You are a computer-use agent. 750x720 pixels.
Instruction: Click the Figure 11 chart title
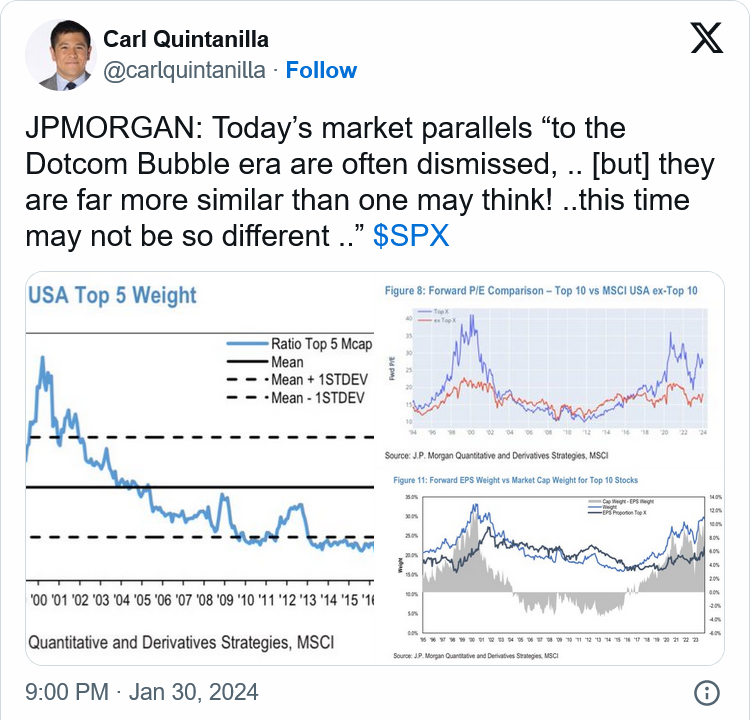(515, 480)
